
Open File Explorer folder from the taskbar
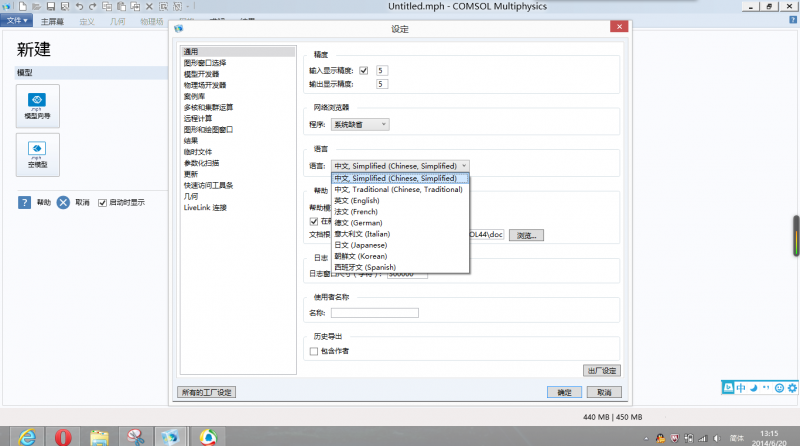[x=99, y=437]
